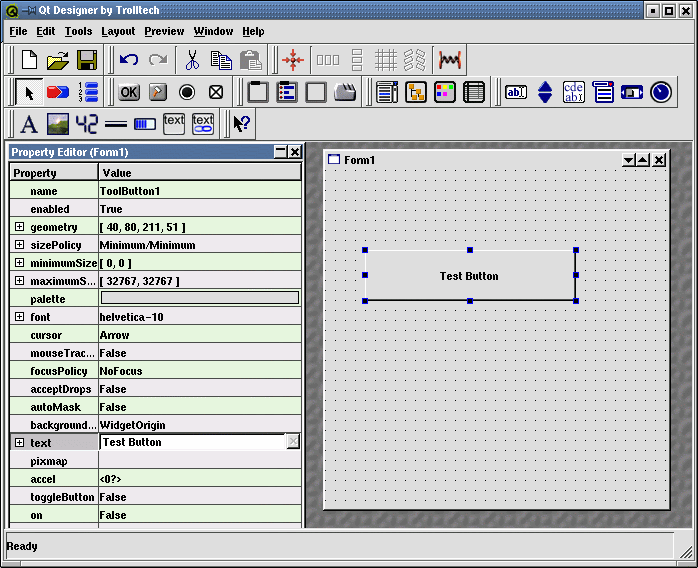Copy the selected widget
Screen dimensions: 698x568
coord(221,60)
